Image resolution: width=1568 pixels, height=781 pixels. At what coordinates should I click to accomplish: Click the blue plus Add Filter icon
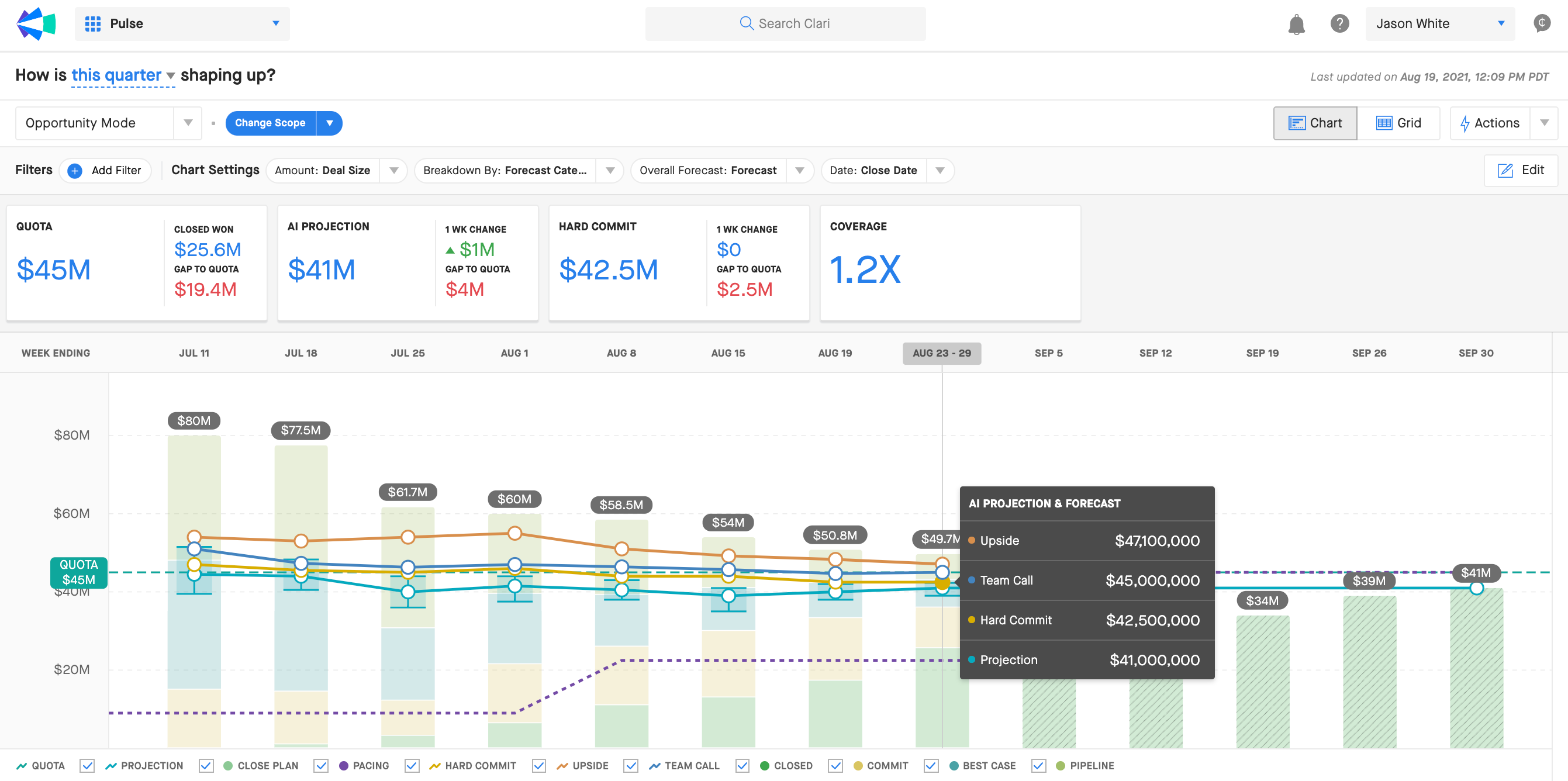pos(75,171)
